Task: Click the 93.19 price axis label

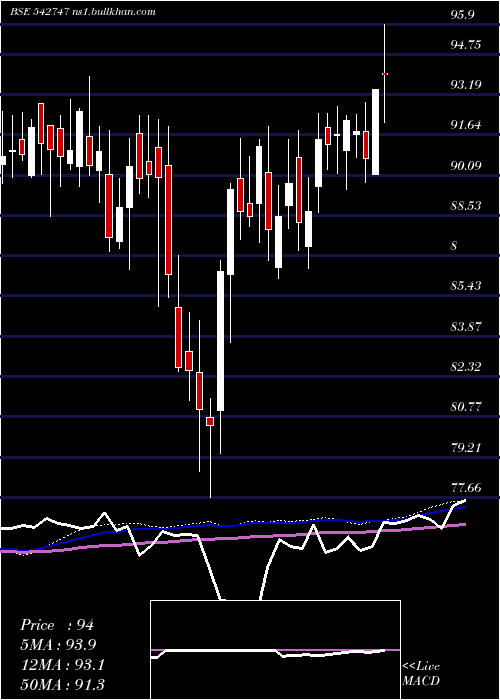Action: [x=466, y=84]
